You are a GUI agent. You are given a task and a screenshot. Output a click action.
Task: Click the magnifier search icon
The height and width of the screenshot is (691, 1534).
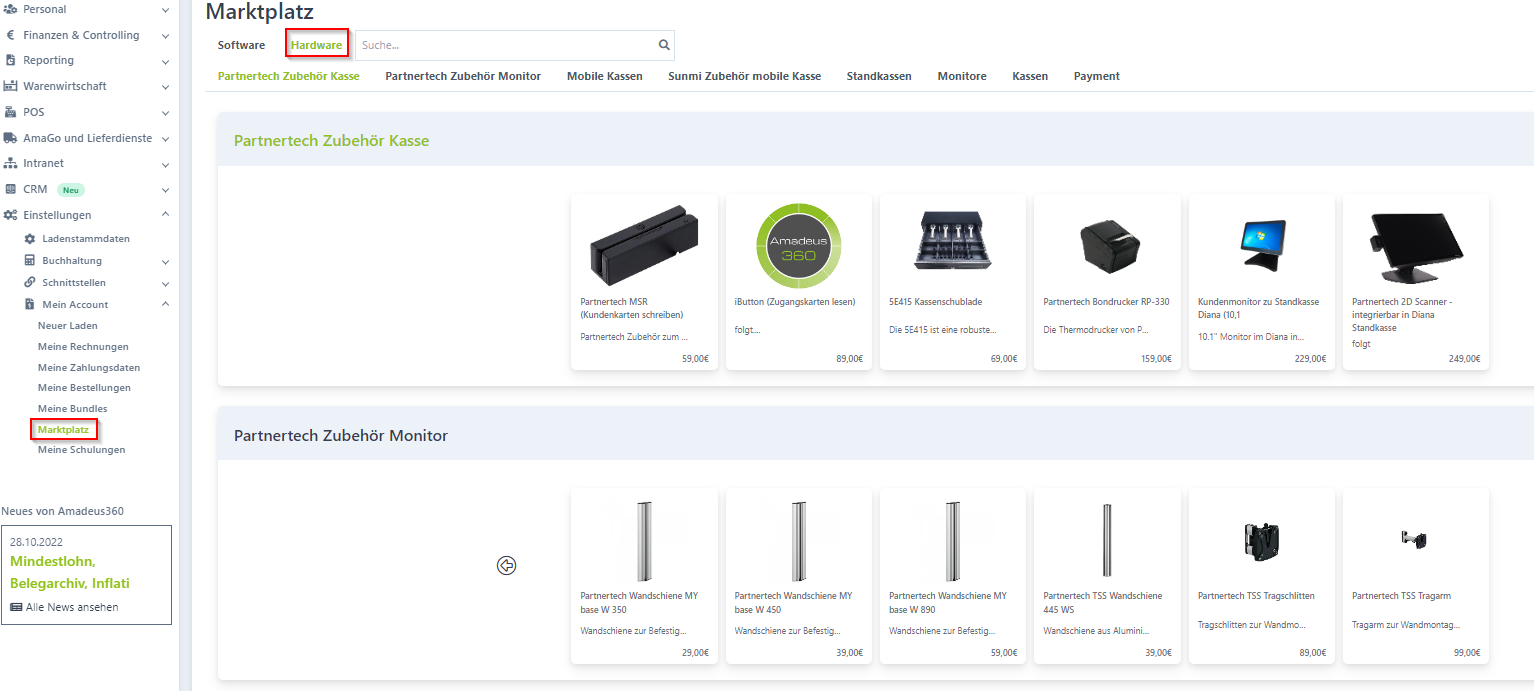[x=664, y=45]
